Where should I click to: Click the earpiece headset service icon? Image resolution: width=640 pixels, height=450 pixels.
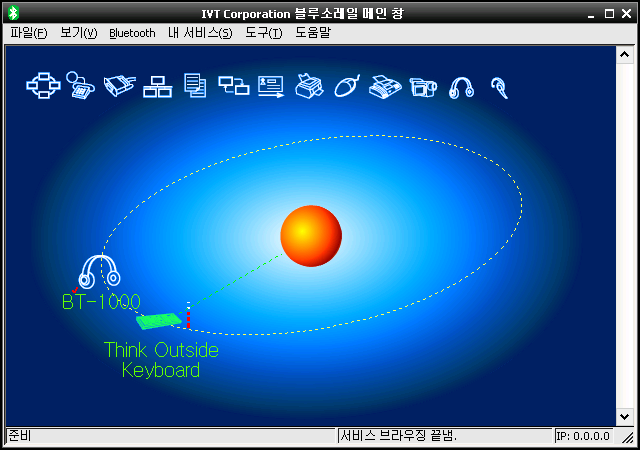pyautogui.click(x=499, y=88)
